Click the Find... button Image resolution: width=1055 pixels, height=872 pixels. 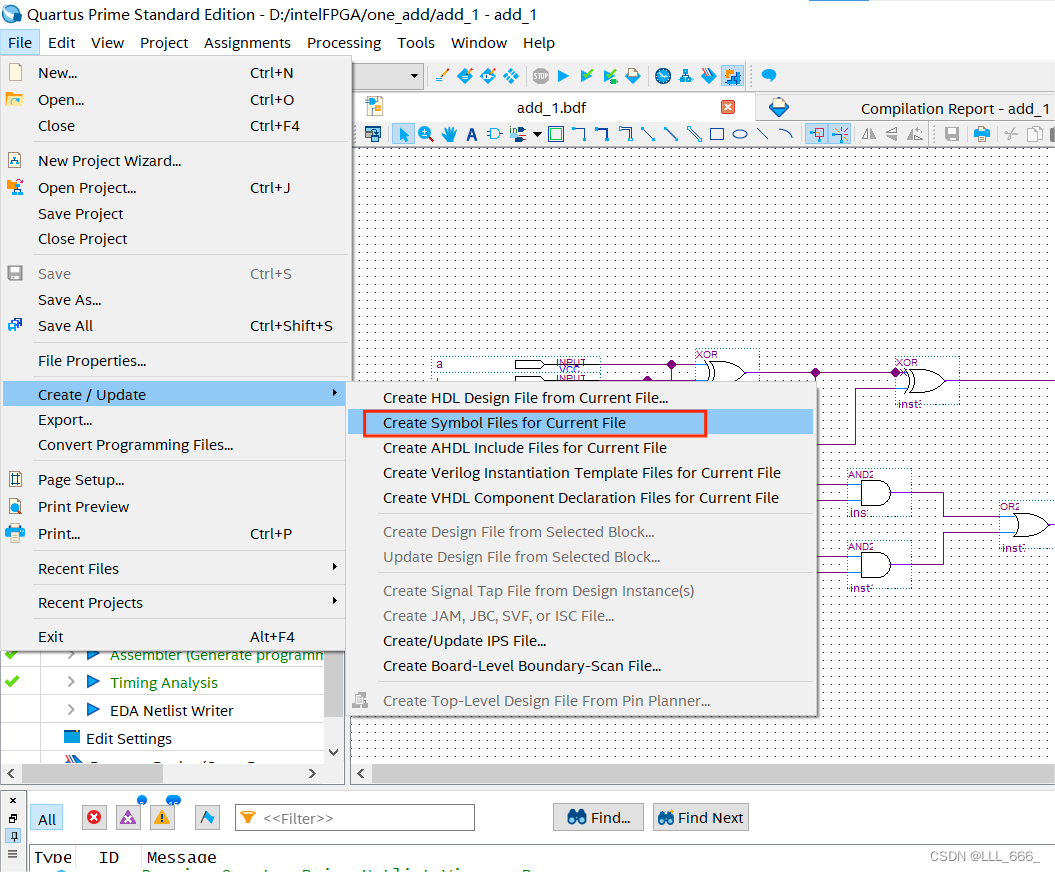click(598, 818)
